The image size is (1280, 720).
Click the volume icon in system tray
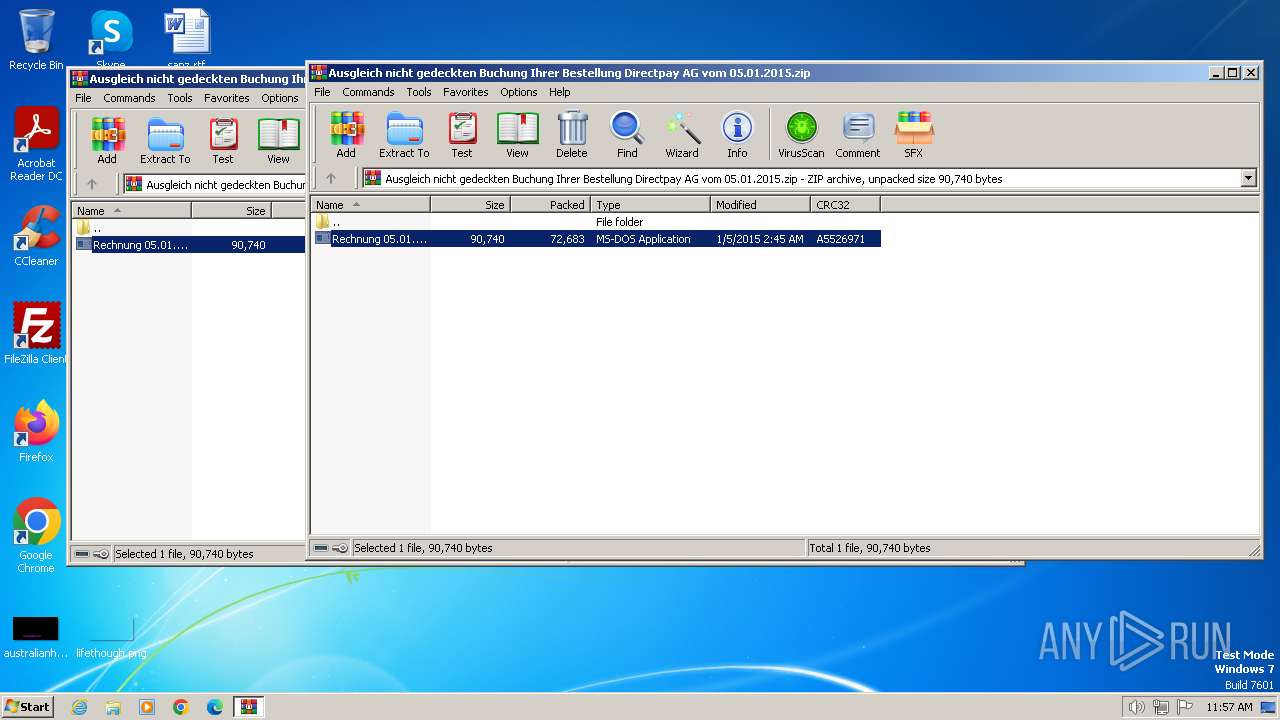[1136, 707]
